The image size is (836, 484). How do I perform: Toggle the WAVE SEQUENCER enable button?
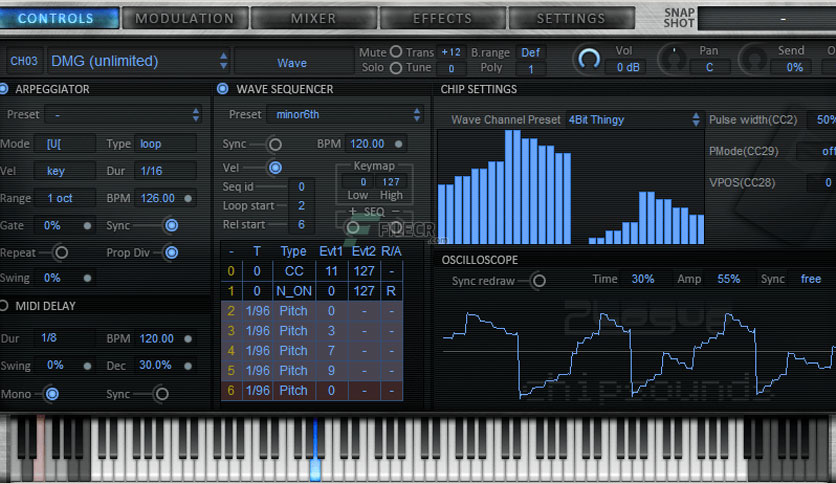[x=222, y=88]
